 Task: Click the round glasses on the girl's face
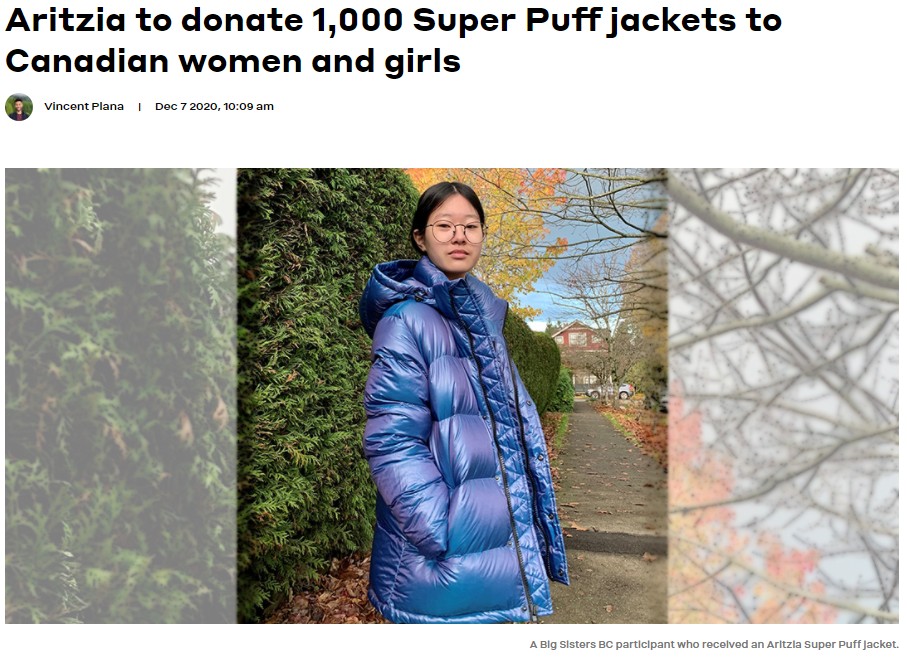(x=456, y=231)
